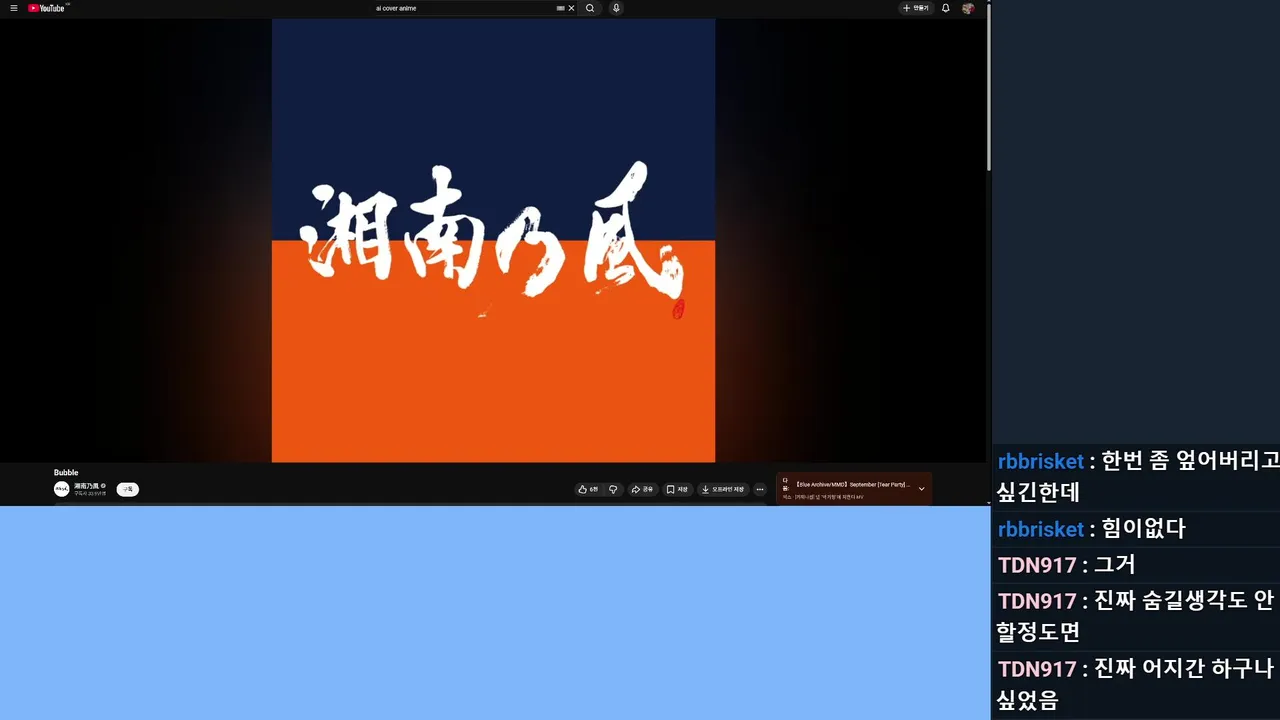The width and height of the screenshot is (1280, 720).
Task: Click TDN917 chat message '그거'
Action: pyautogui.click(x=1115, y=565)
